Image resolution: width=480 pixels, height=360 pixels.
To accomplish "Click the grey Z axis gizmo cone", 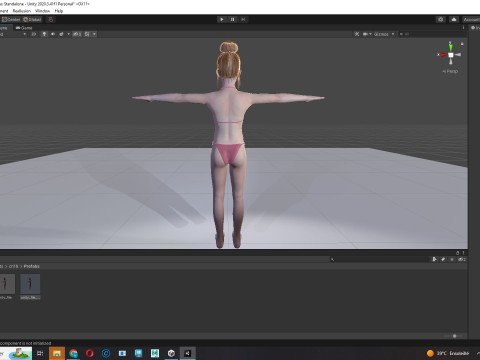I will pos(458,55).
